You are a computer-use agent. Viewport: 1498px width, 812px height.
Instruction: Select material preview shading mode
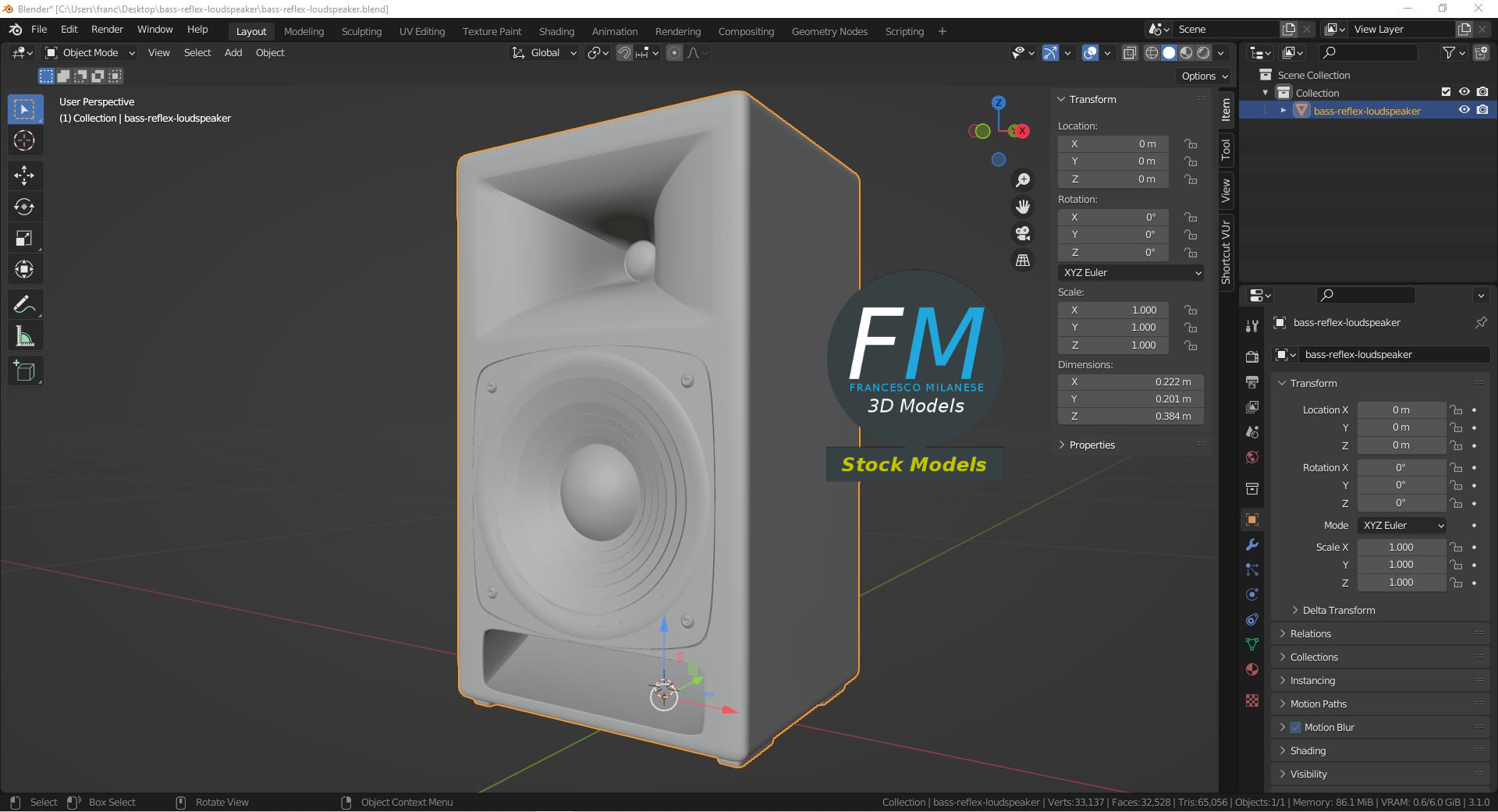pyautogui.click(x=1187, y=53)
